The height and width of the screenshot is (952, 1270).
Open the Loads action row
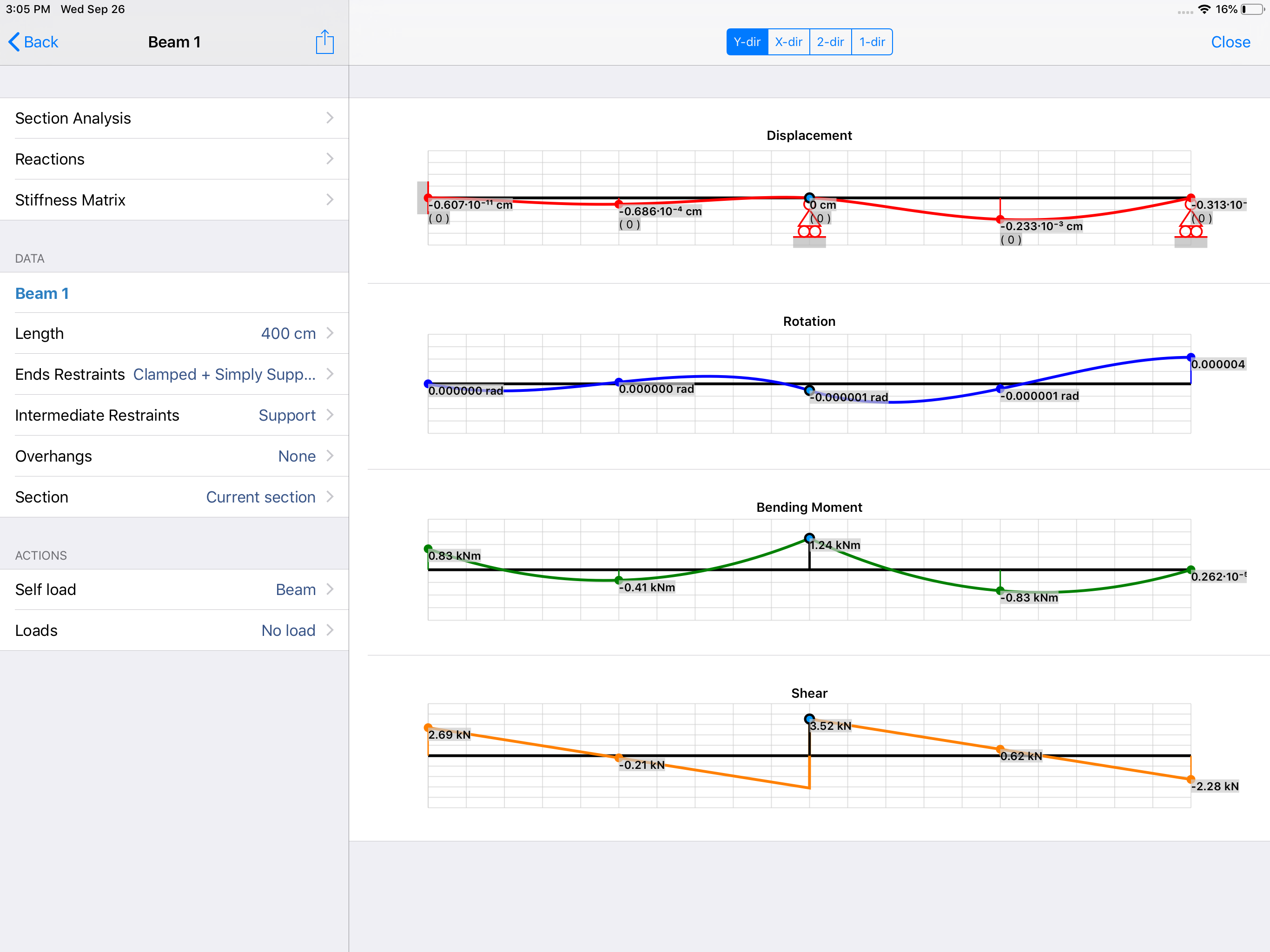tap(174, 630)
